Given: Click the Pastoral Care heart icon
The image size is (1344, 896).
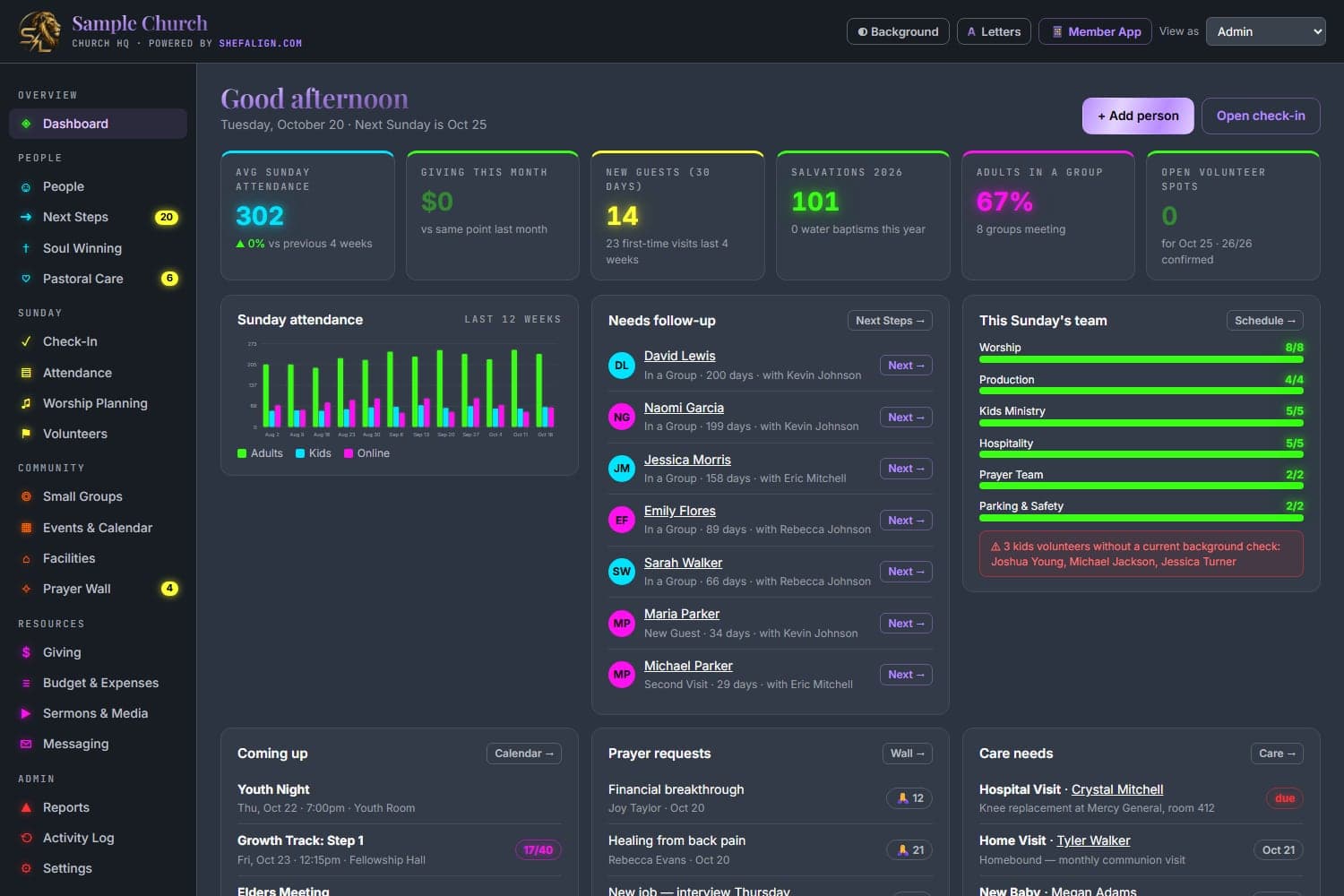Looking at the screenshot, I should (26, 279).
